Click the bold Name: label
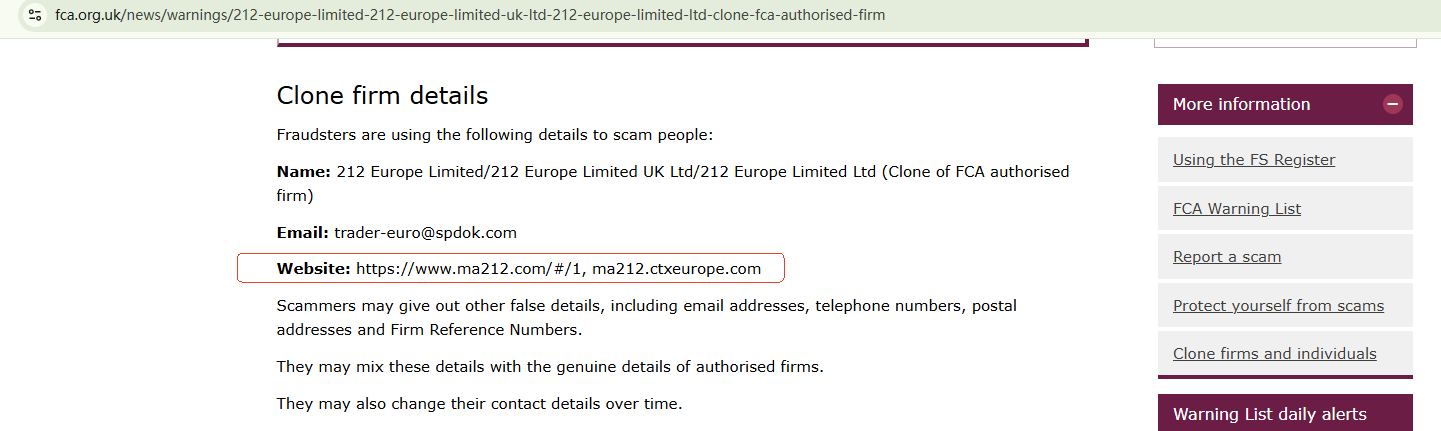The image size is (1441, 431). 303,172
